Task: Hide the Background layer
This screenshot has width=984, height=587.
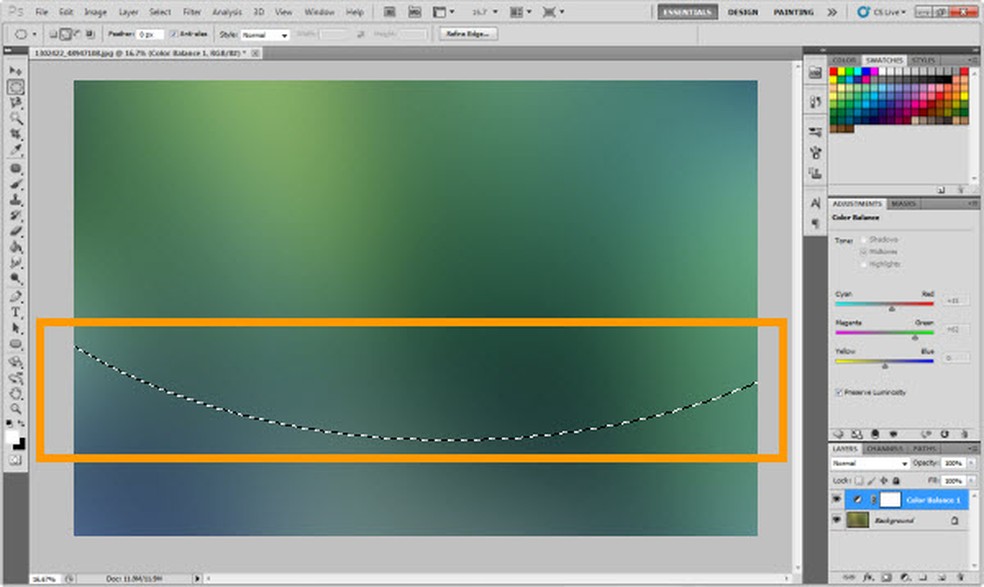Action: [x=837, y=520]
